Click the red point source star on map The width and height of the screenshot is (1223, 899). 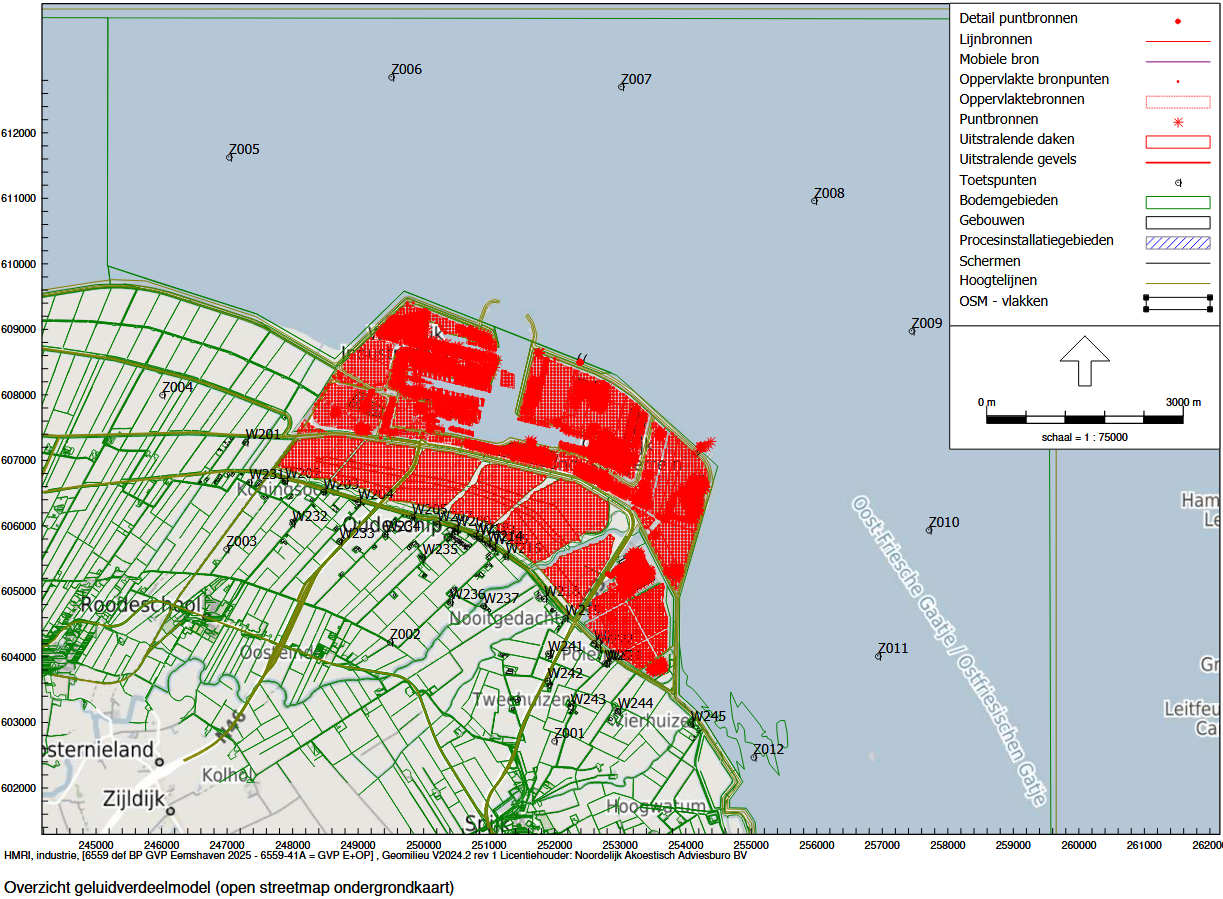706,444
